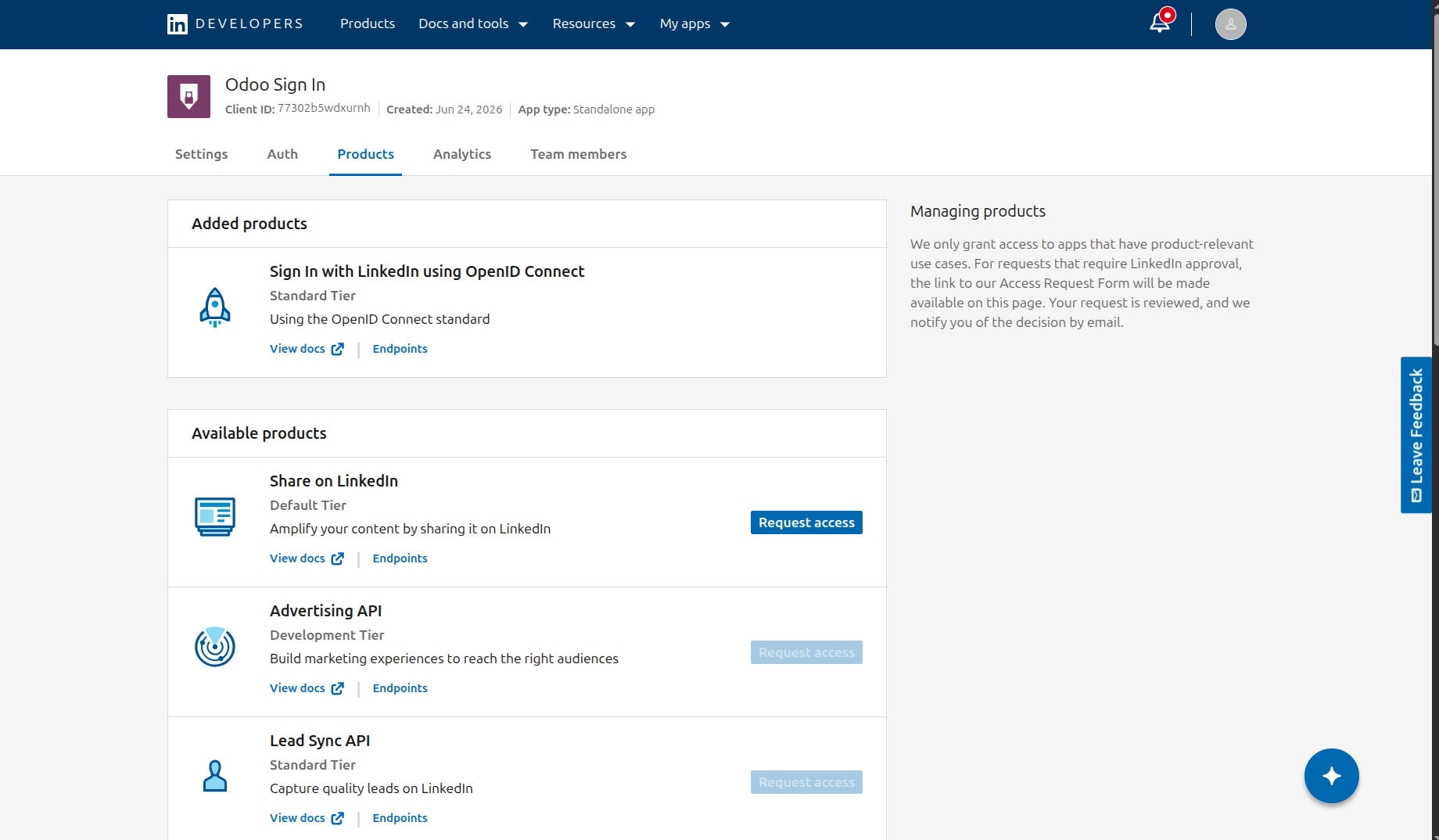Expand the My apps dropdown
The image size is (1439, 840).
tap(694, 23)
